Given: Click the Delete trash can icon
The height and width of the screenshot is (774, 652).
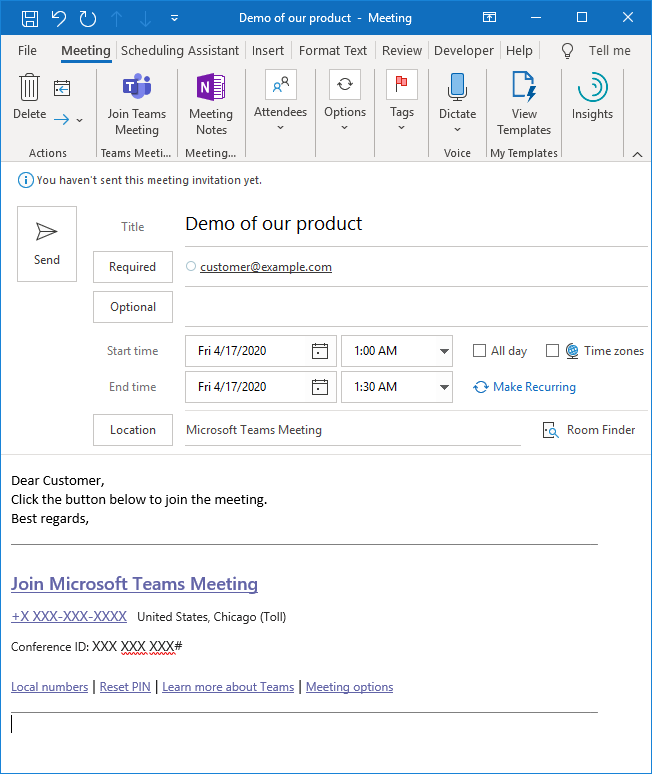Looking at the screenshot, I should click(x=30, y=89).
